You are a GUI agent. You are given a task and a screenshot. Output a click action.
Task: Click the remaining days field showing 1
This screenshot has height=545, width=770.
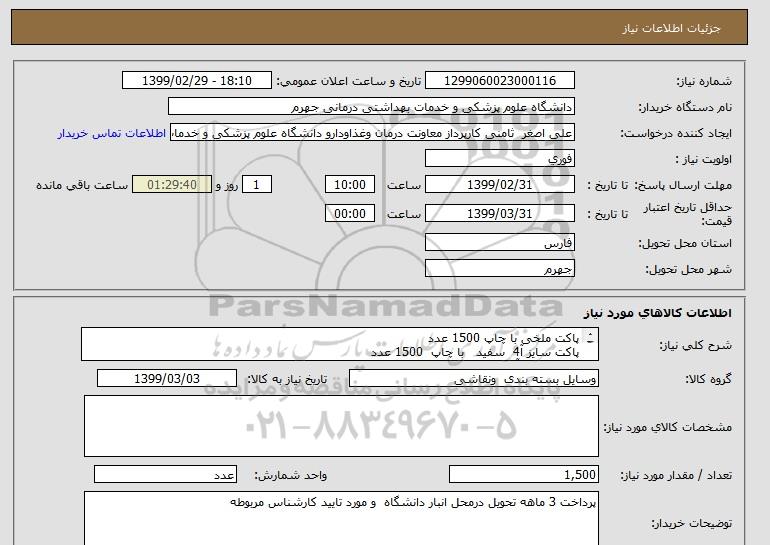click(x=256, y=185)
